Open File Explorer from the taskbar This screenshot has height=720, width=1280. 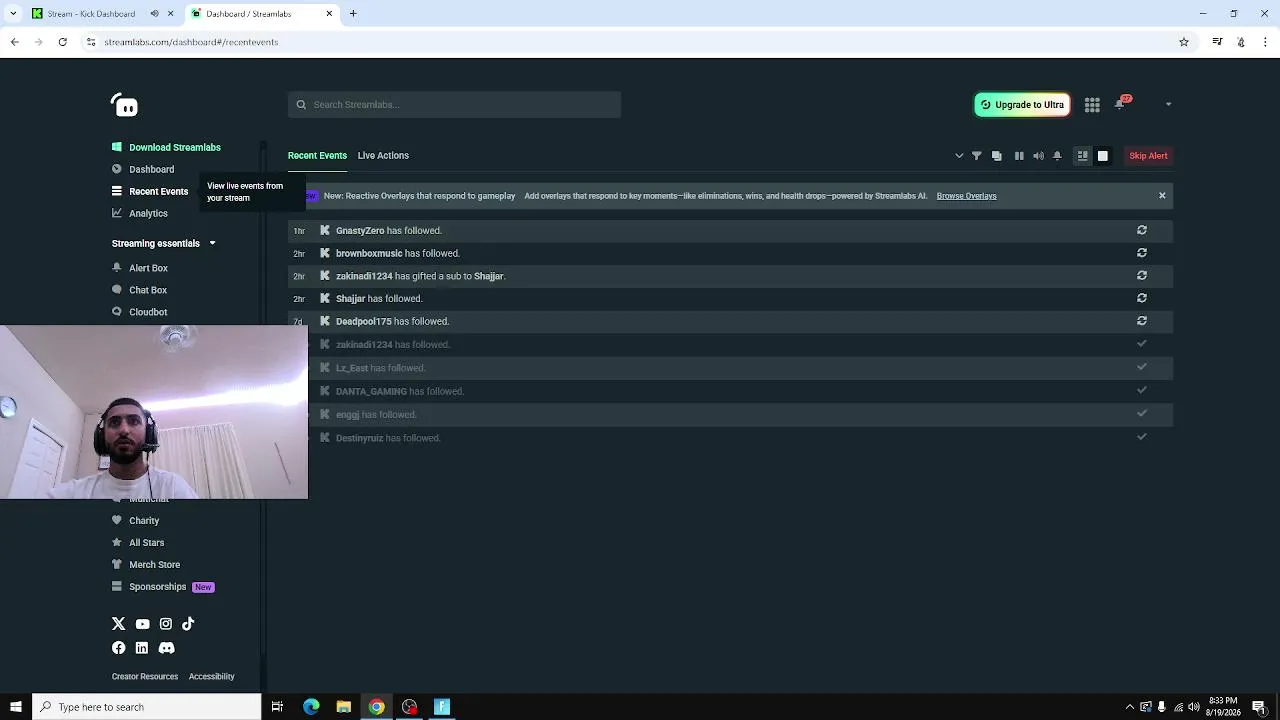[x=344, y=707]
